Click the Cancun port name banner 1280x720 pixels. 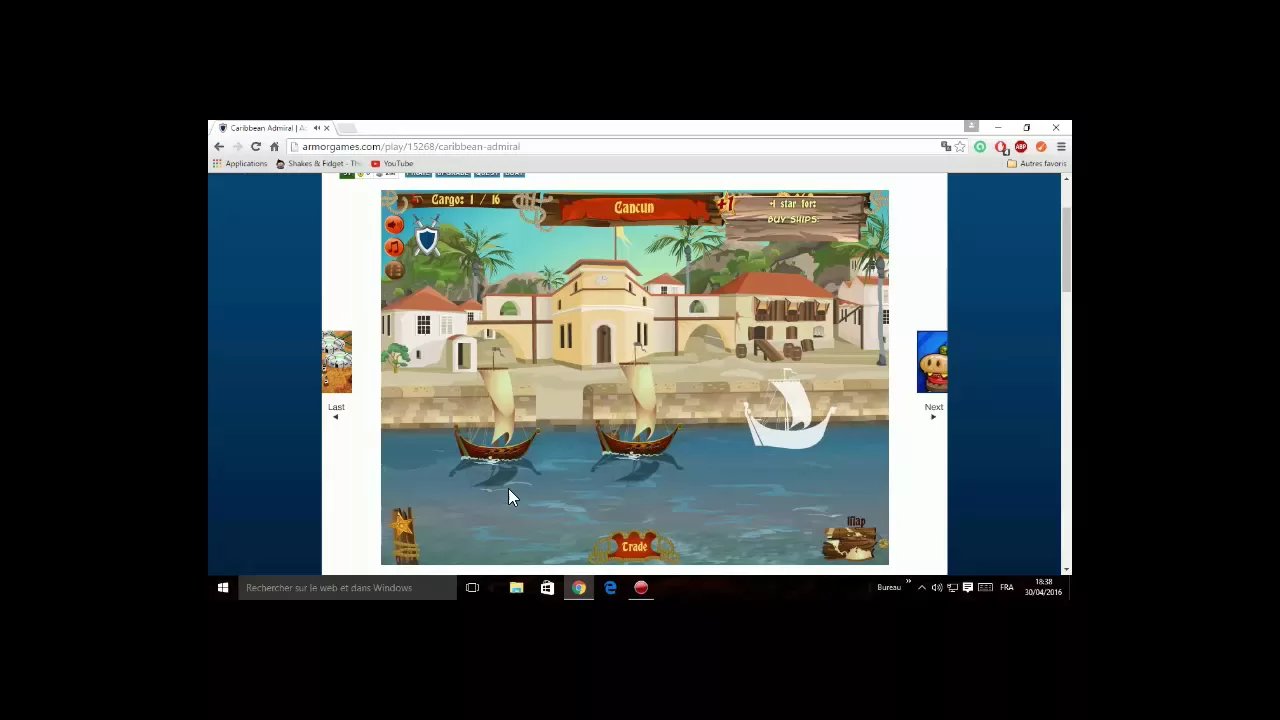coord(634,208)
